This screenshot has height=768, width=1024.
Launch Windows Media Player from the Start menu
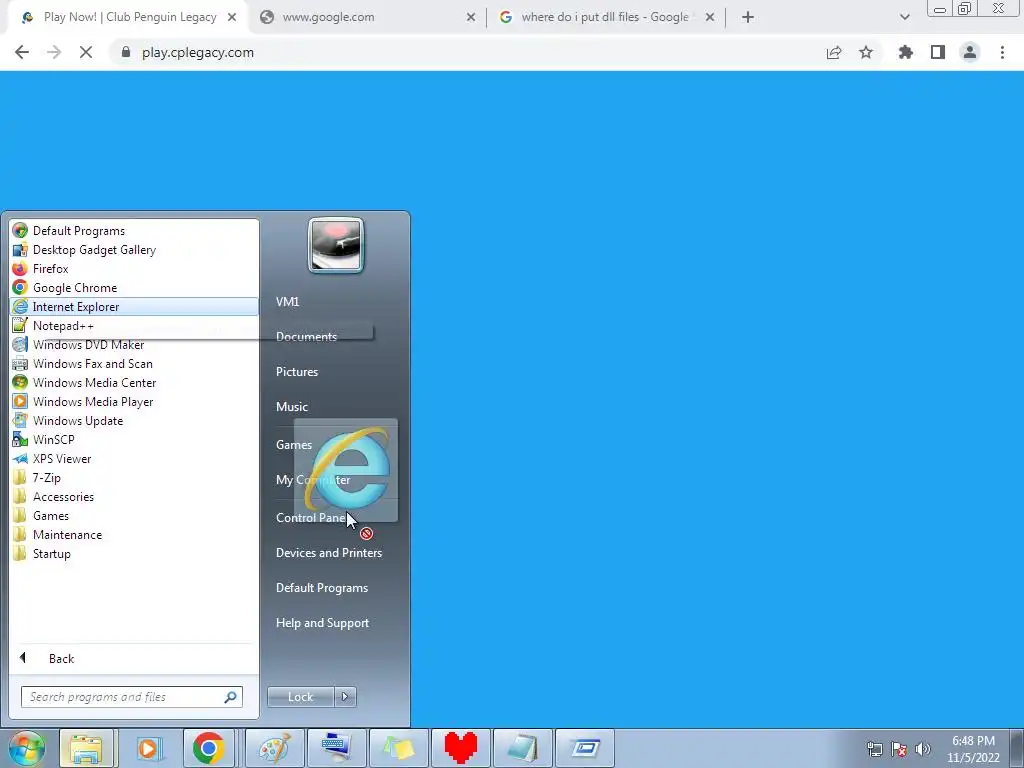tap(134, 402)
